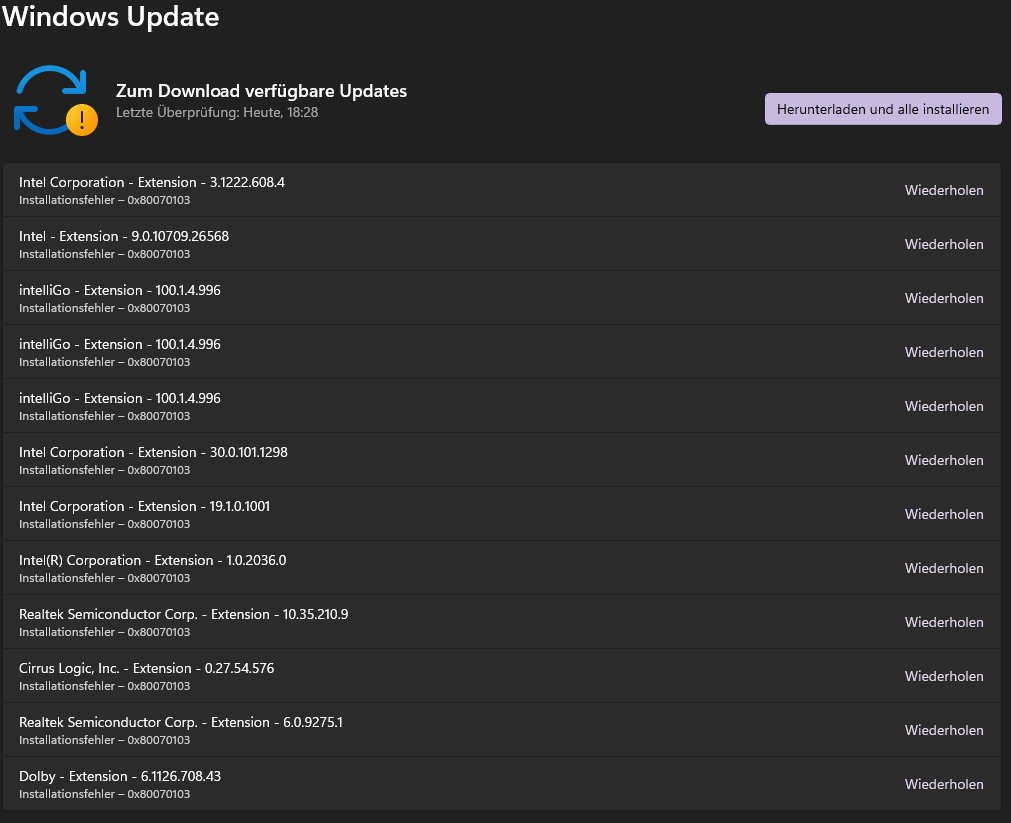Click Installationsfehler text under Intel Corporation 19.1.0.1001
Image resolution: width=1011 pixels, height=823 pixels.
[104, 524]
